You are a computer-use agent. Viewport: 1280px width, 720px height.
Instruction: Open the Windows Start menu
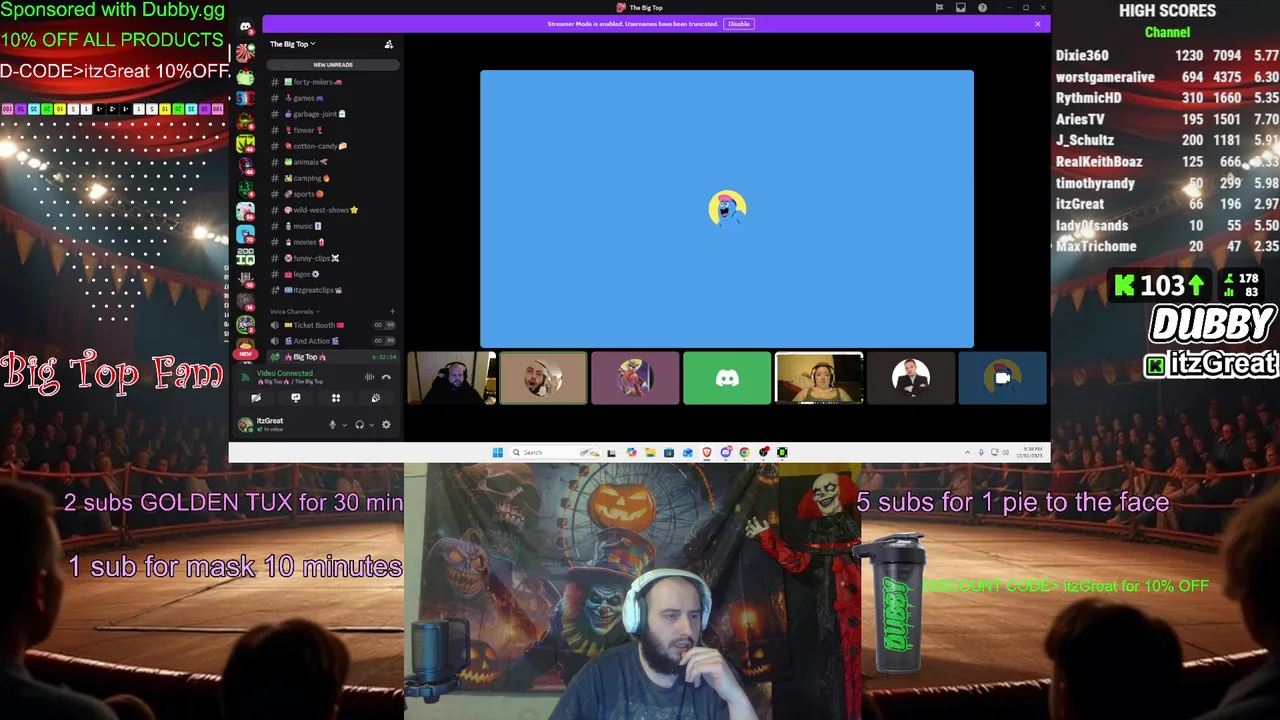pos(497,452)
